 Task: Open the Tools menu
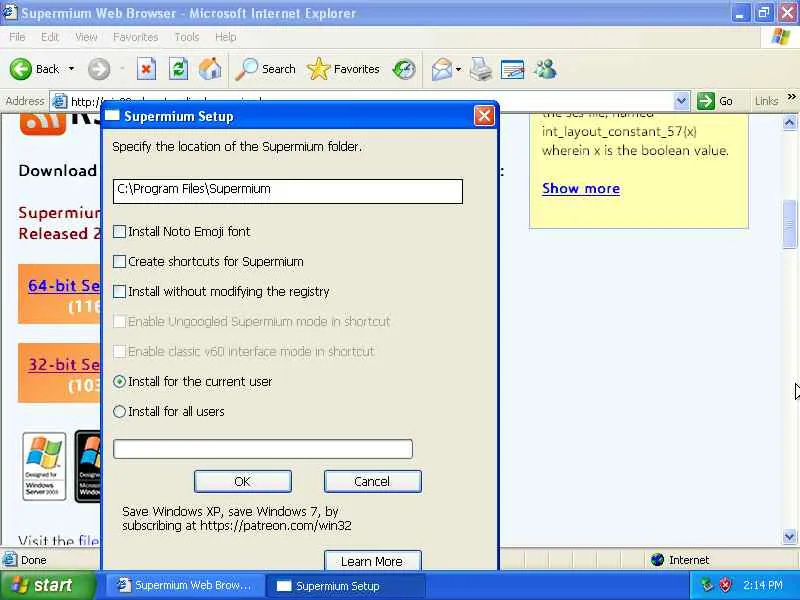(187, 37)
